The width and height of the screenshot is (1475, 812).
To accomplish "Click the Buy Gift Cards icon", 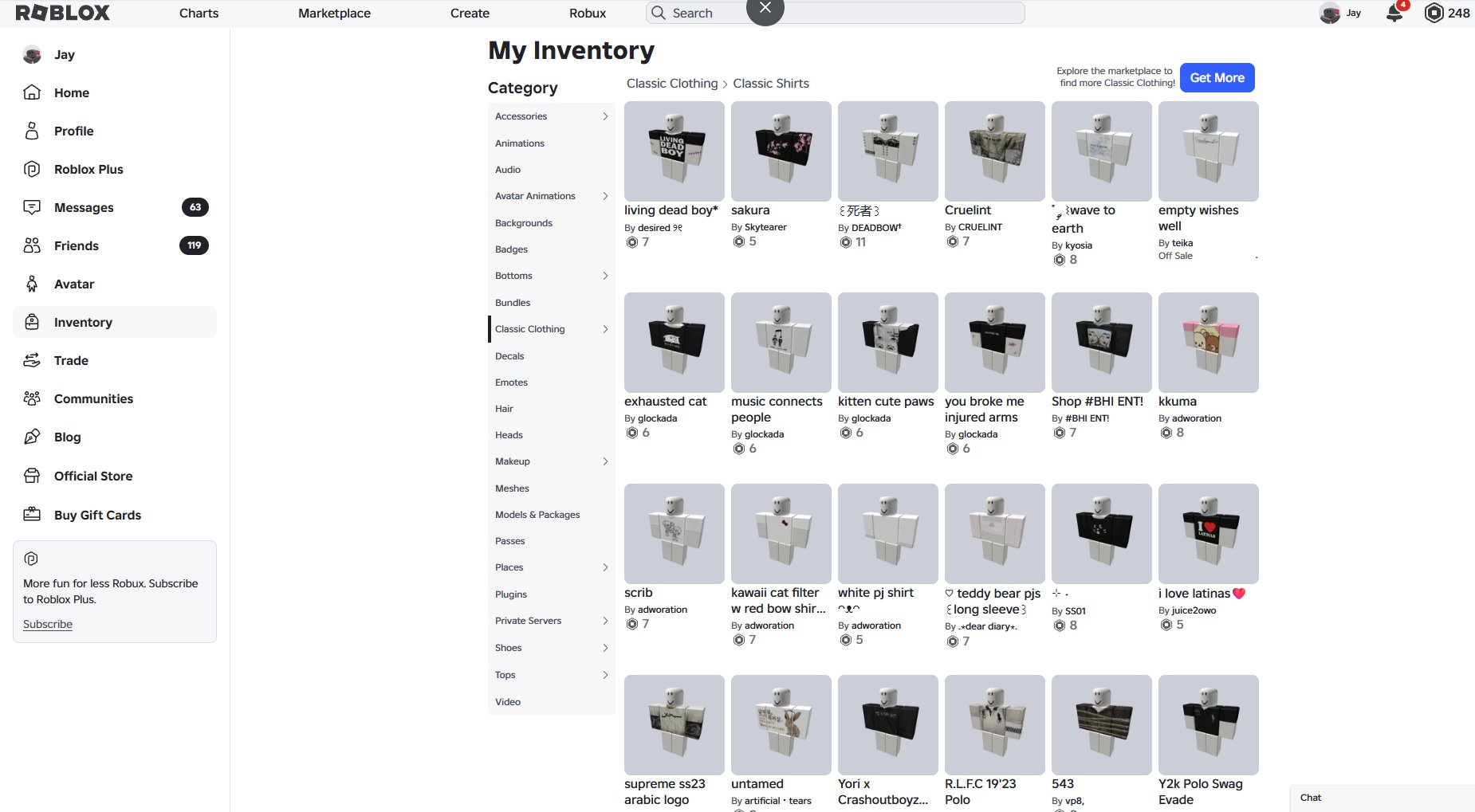I will pyautogui.click(x=32, y=515).
